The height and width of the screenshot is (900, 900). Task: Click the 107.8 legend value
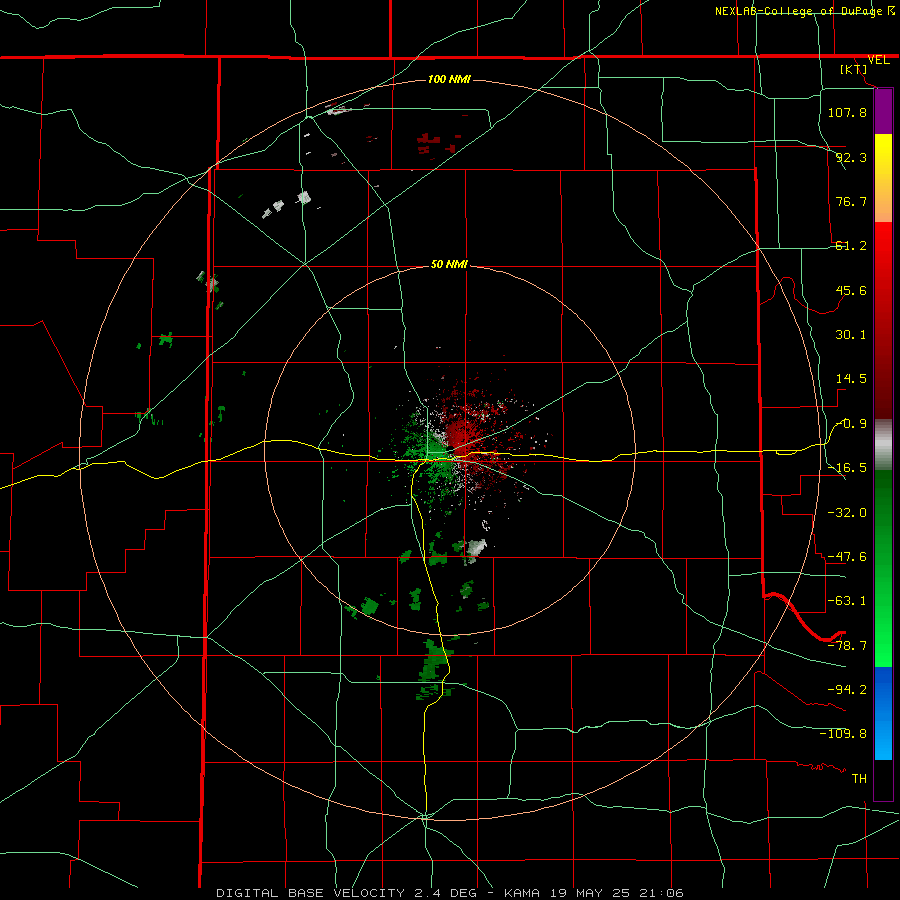click(847, 112)
